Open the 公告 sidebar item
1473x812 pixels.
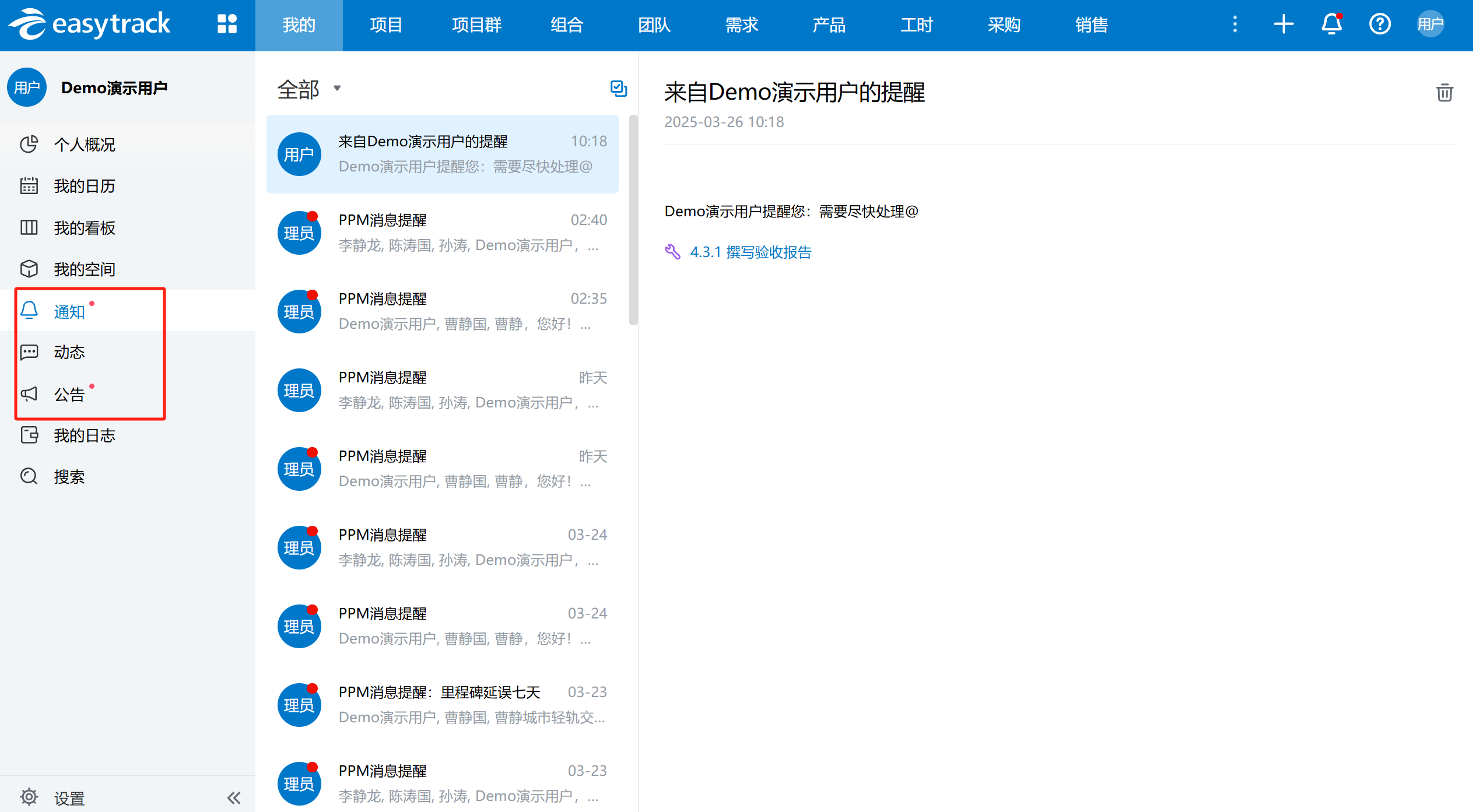69,395
